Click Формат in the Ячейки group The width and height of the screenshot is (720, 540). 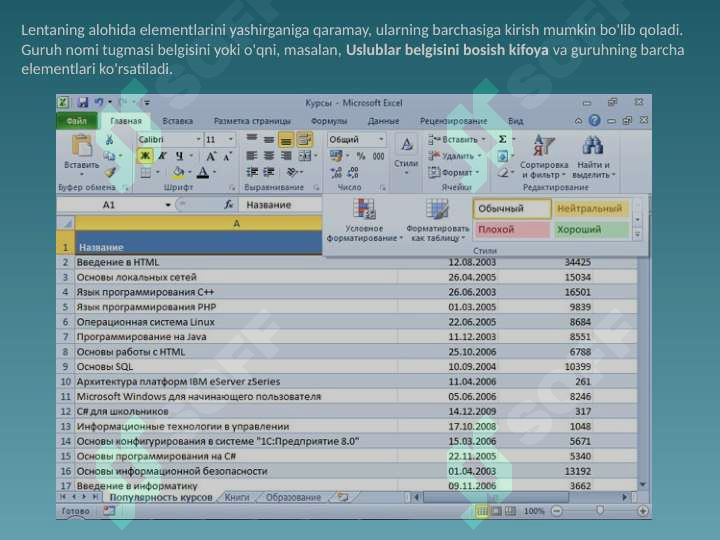[x=454, y=173]
